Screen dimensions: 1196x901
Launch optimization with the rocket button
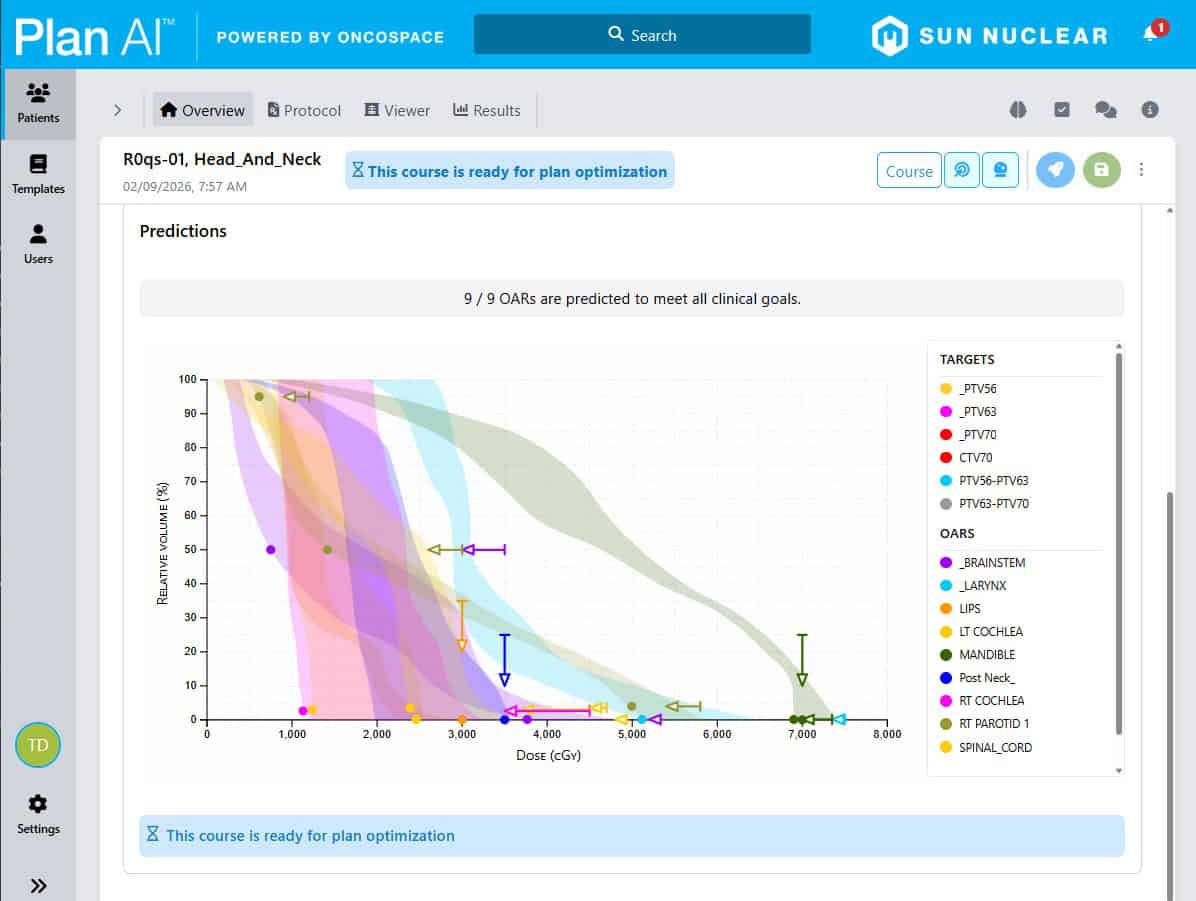[x=1054, y=170]
